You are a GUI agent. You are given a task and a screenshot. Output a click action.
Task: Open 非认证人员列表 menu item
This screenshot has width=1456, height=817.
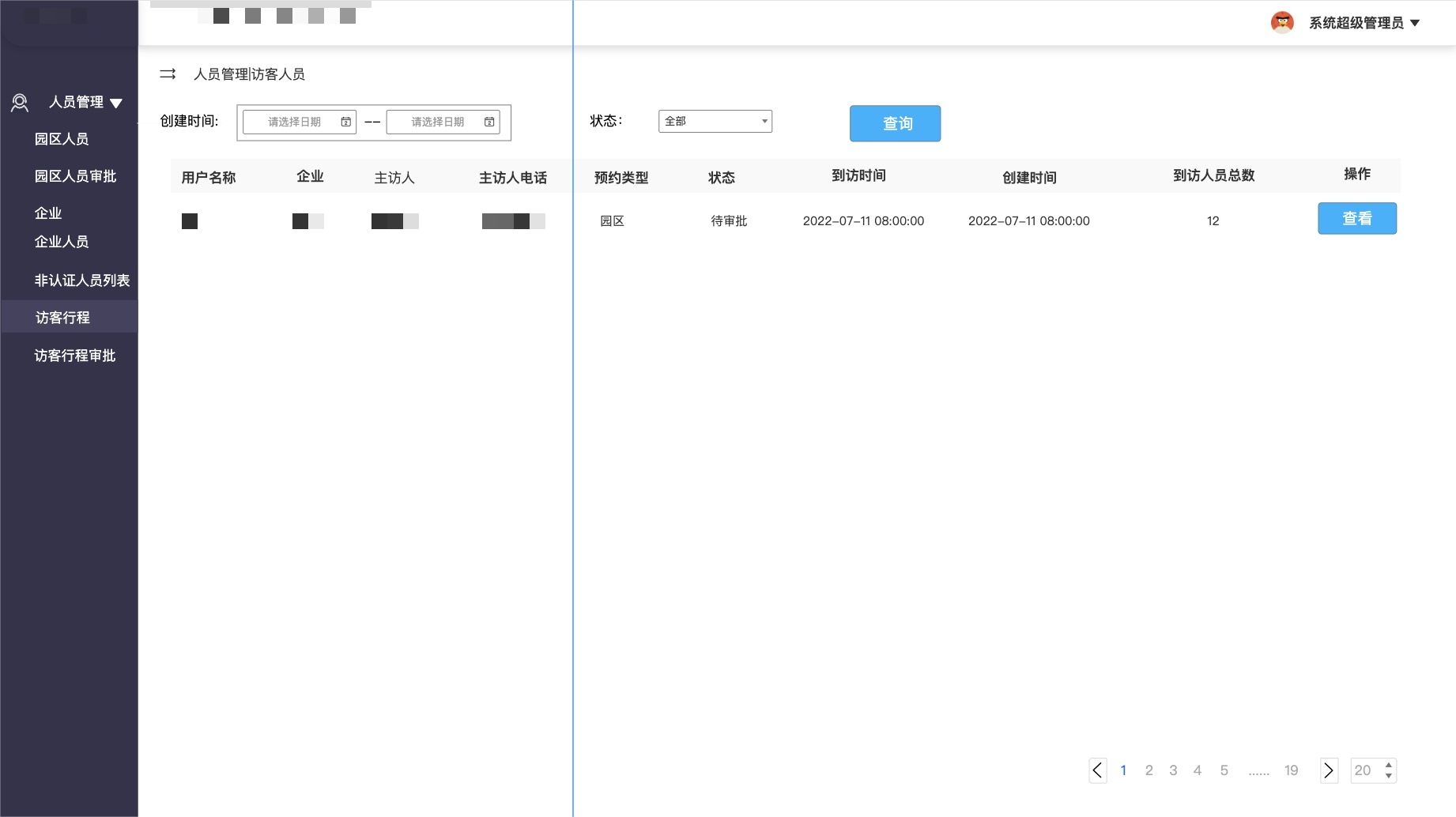pos(82,280)
